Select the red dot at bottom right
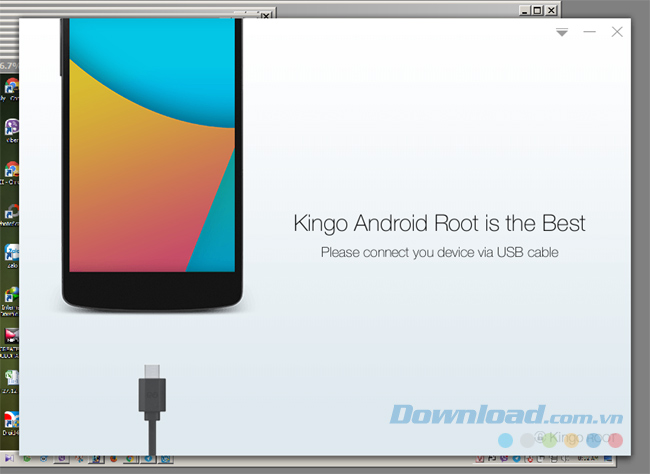 [615, 440]
